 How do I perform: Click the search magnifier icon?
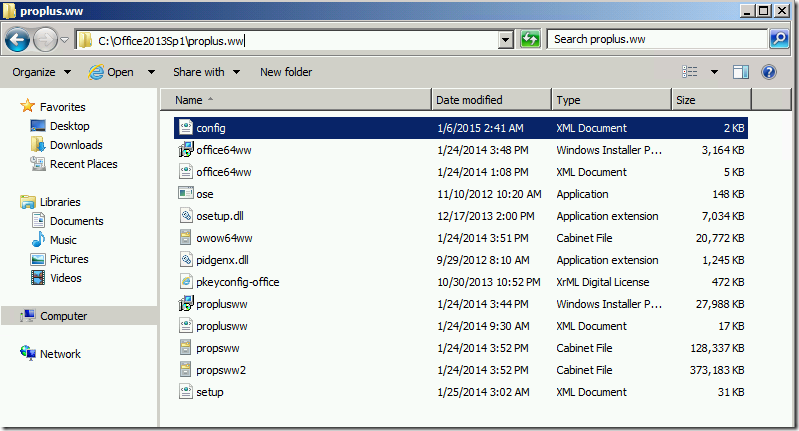pos(779,39)
